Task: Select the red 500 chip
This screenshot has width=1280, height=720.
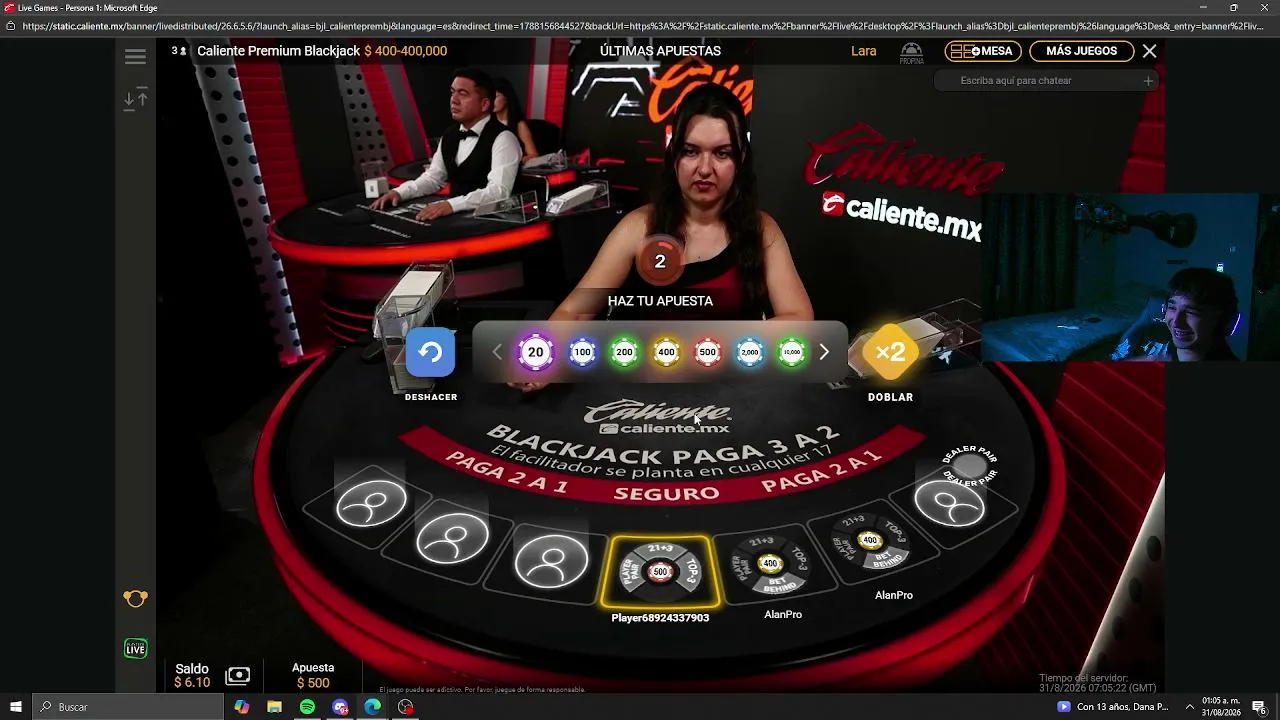Action: [x=708, y=352]
